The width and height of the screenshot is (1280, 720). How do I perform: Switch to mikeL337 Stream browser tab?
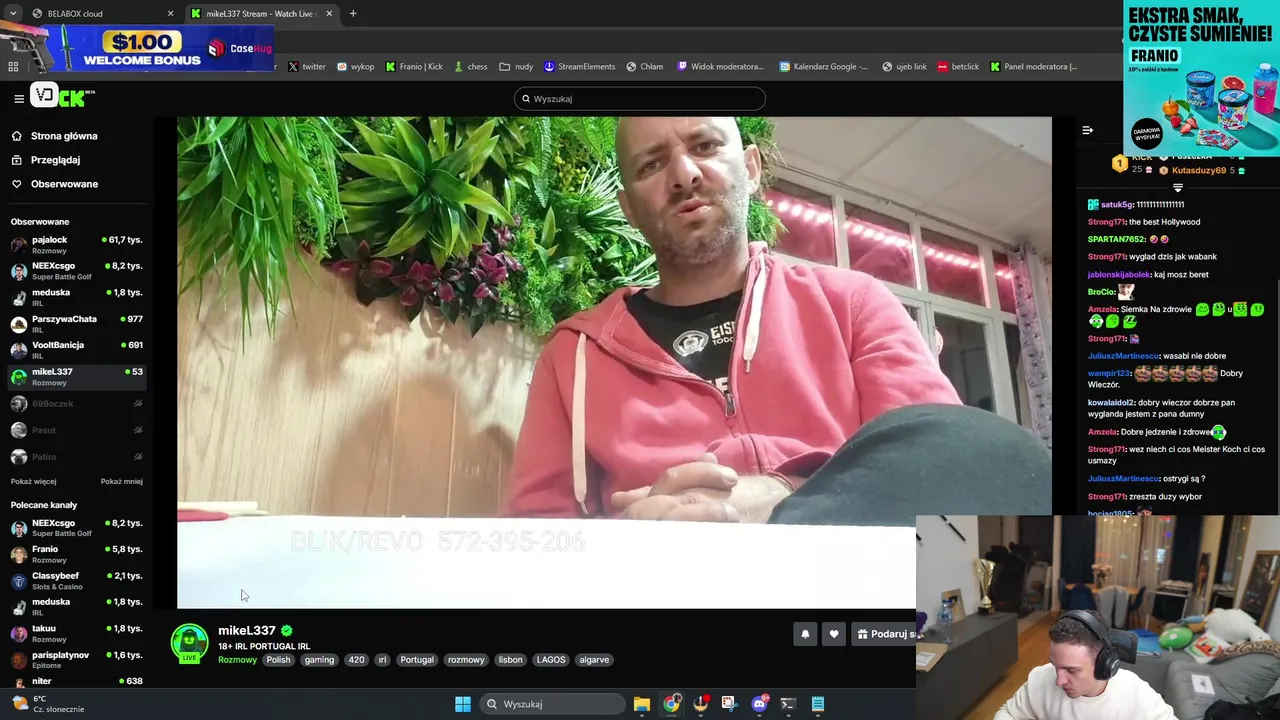(260, 14)
